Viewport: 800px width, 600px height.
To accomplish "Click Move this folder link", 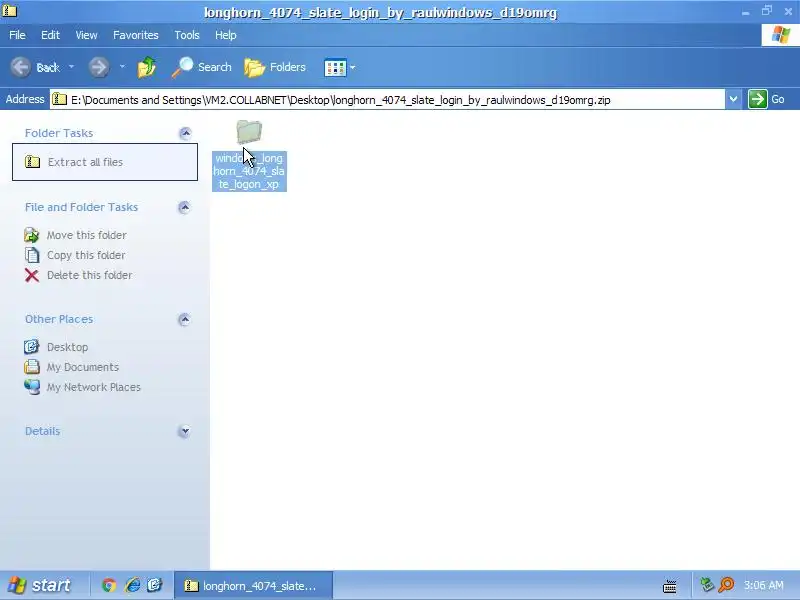I will coord(87,235).
